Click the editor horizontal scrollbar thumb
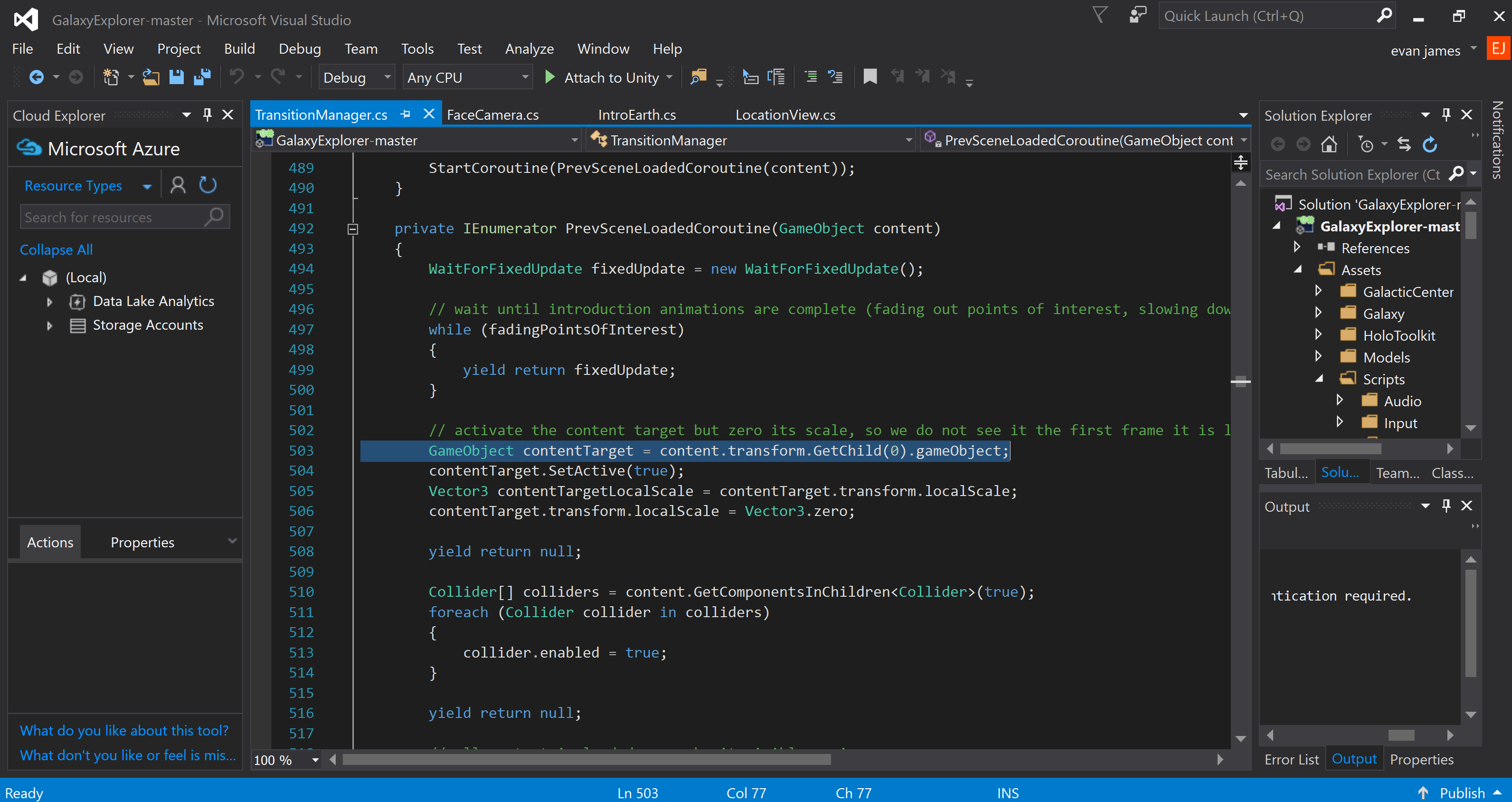This screenshot has width=1512, height=802. pos(586,760)
